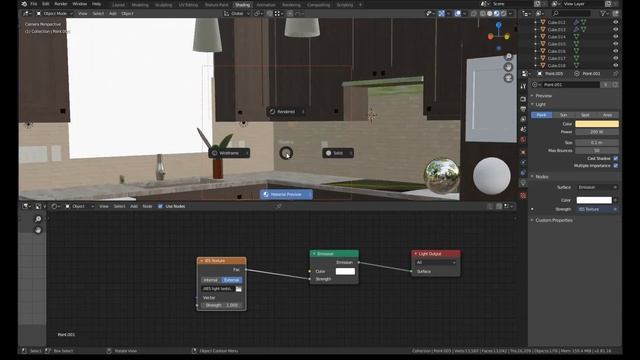Viewport: 640px width, 360px height.
Task: Toggle the camera view icon in viewport
Action: tap(508, 78)
